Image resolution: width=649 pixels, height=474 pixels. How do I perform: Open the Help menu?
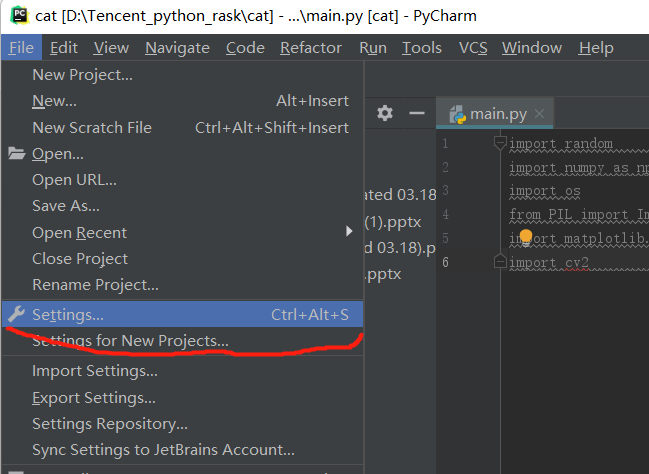coord(596,48)
